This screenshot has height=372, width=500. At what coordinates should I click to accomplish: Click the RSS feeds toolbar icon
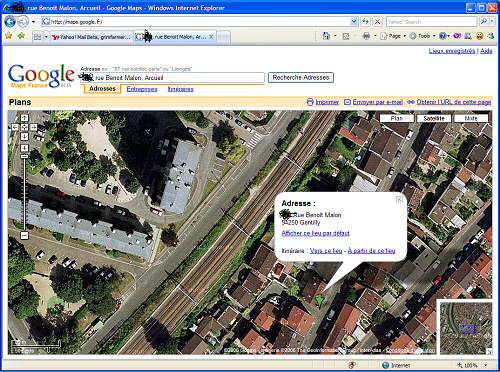(x=346, y=36)
